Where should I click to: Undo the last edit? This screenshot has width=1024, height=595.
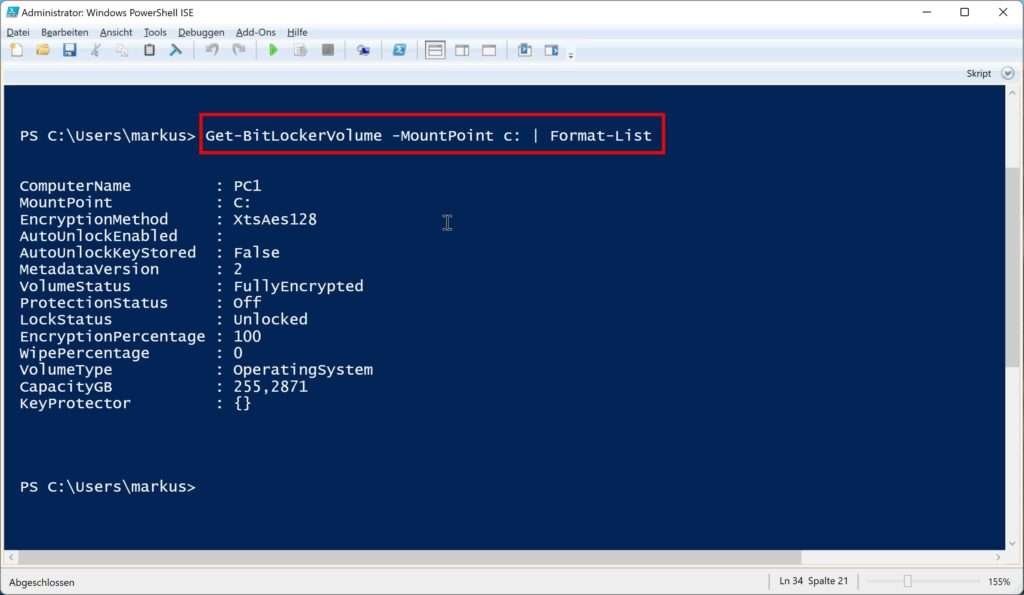[210, 50]
